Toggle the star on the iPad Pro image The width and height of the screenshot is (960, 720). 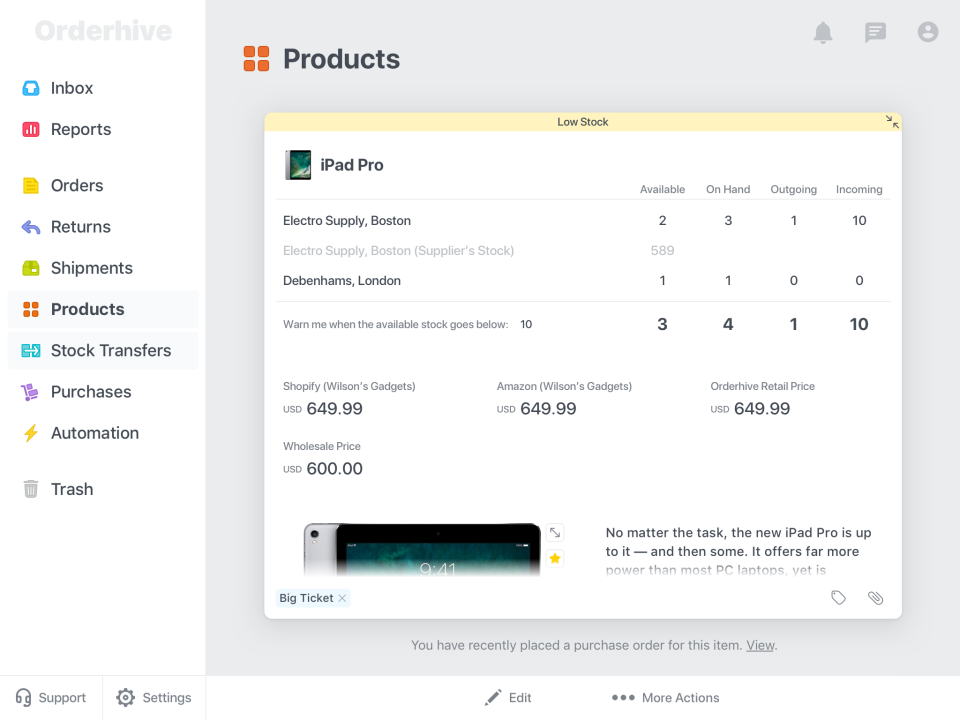[x=555, y=559]
